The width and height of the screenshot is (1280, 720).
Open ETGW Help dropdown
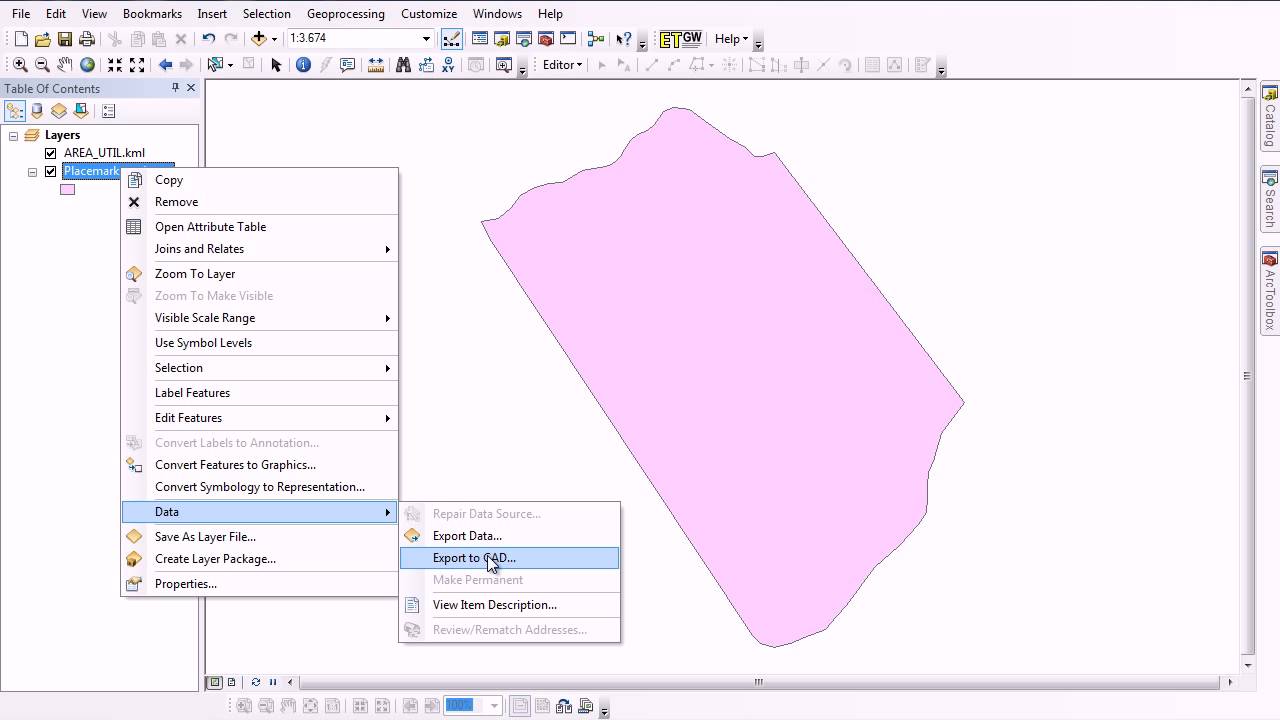(731, 39)
